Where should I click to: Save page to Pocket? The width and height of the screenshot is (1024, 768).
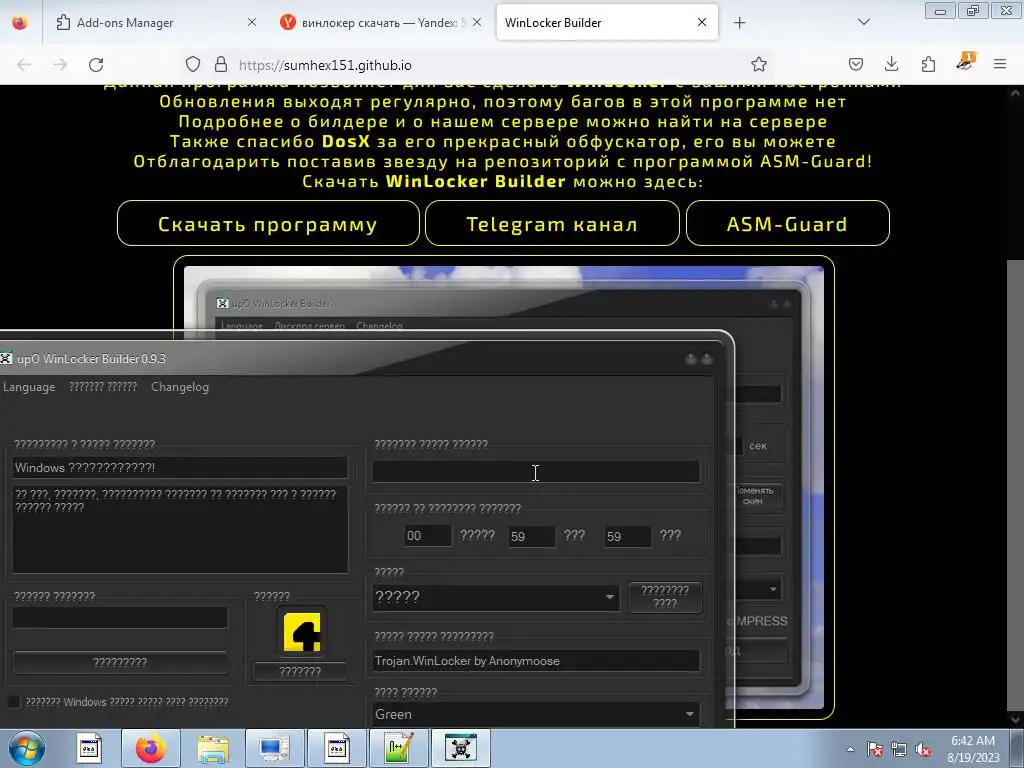(x=856, y=65)
